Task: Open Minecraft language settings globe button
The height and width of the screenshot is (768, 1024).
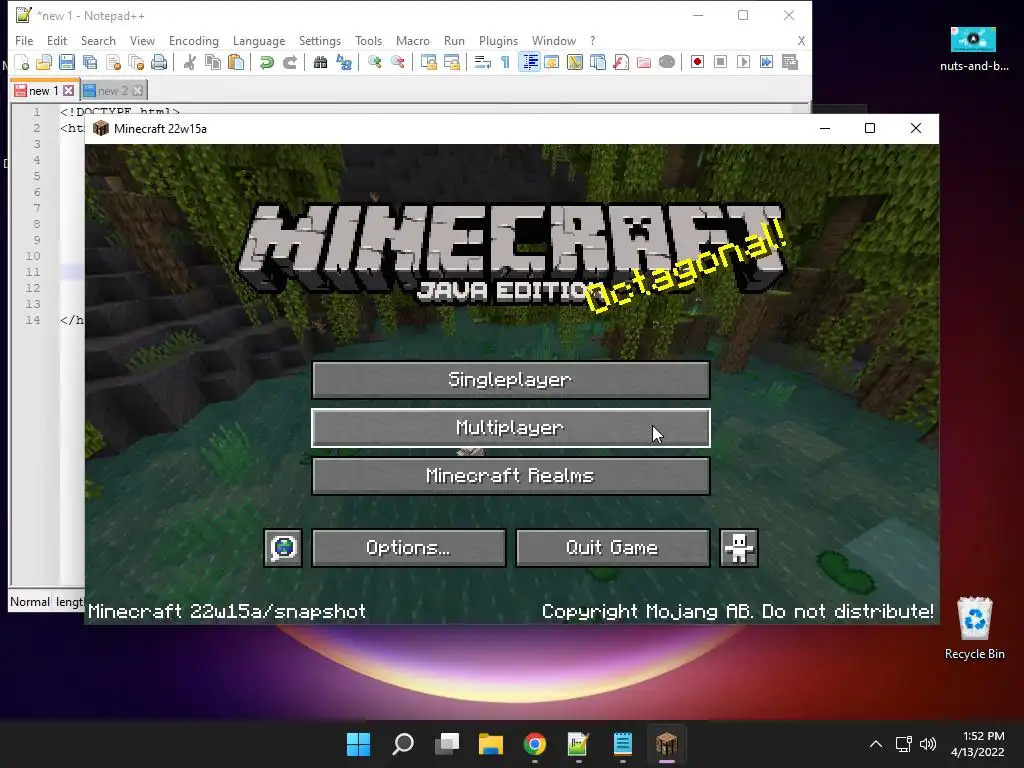Action: (x=283, y=547)
